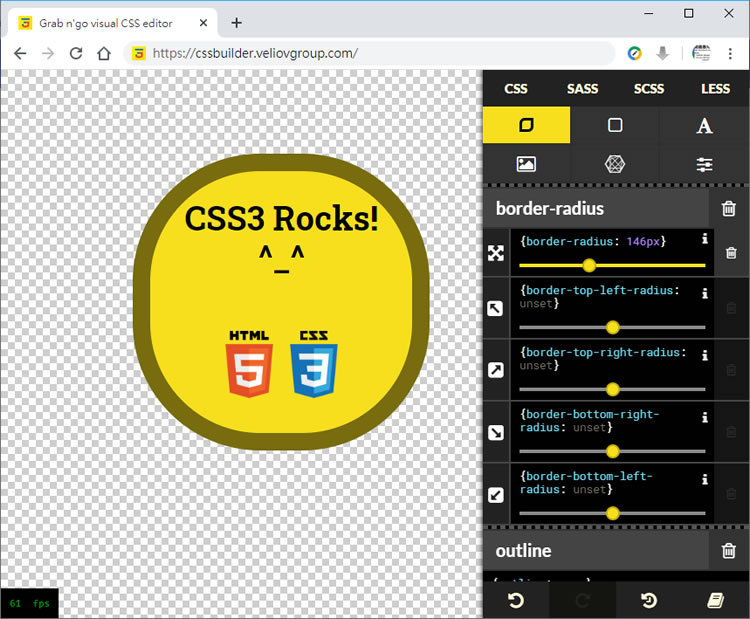This screenshot has height=619, width=750.
Task: Adjust the border-top-right-radius slider handle
Action: 613,389
